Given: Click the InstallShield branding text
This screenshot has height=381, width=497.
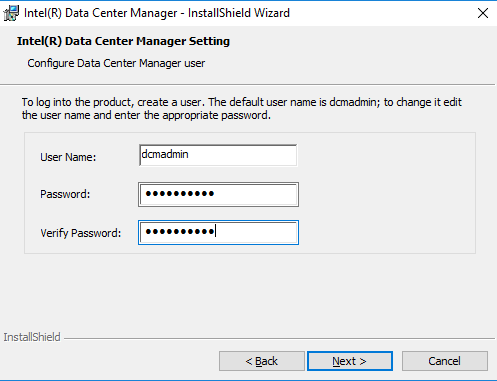Looking at the screenshot, I should pyautogui.click(x=32, y=337).
